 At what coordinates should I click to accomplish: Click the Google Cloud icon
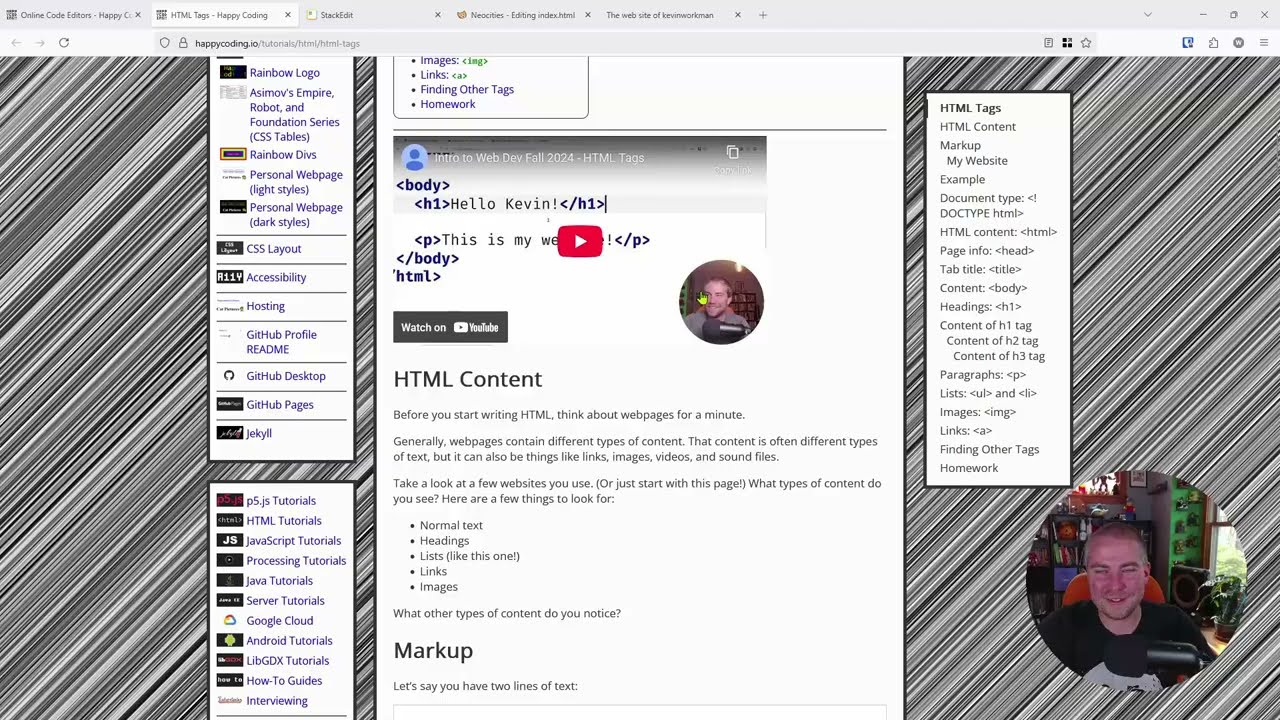point(230,620)
